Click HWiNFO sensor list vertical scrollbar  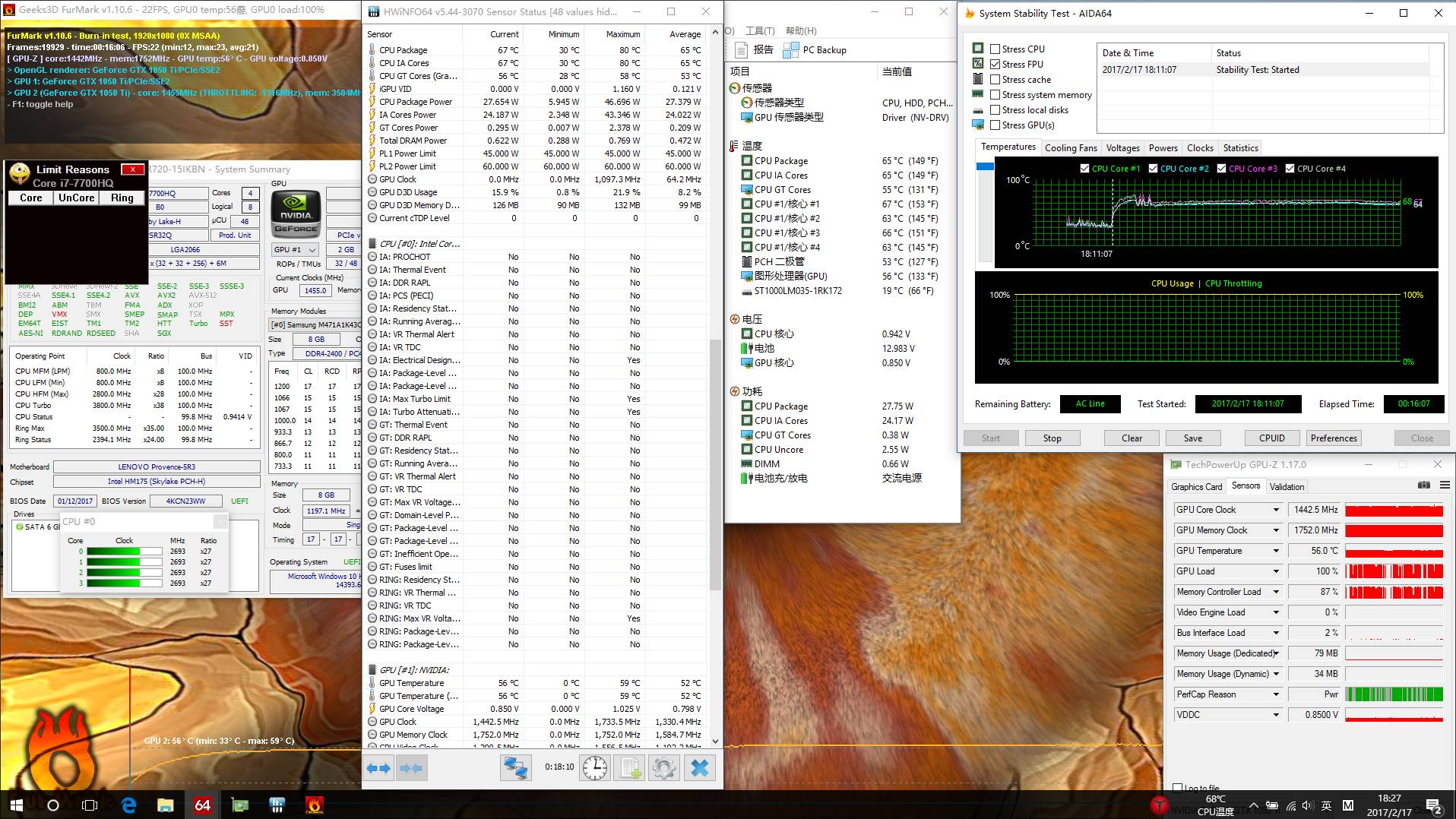tap(714, 463)
